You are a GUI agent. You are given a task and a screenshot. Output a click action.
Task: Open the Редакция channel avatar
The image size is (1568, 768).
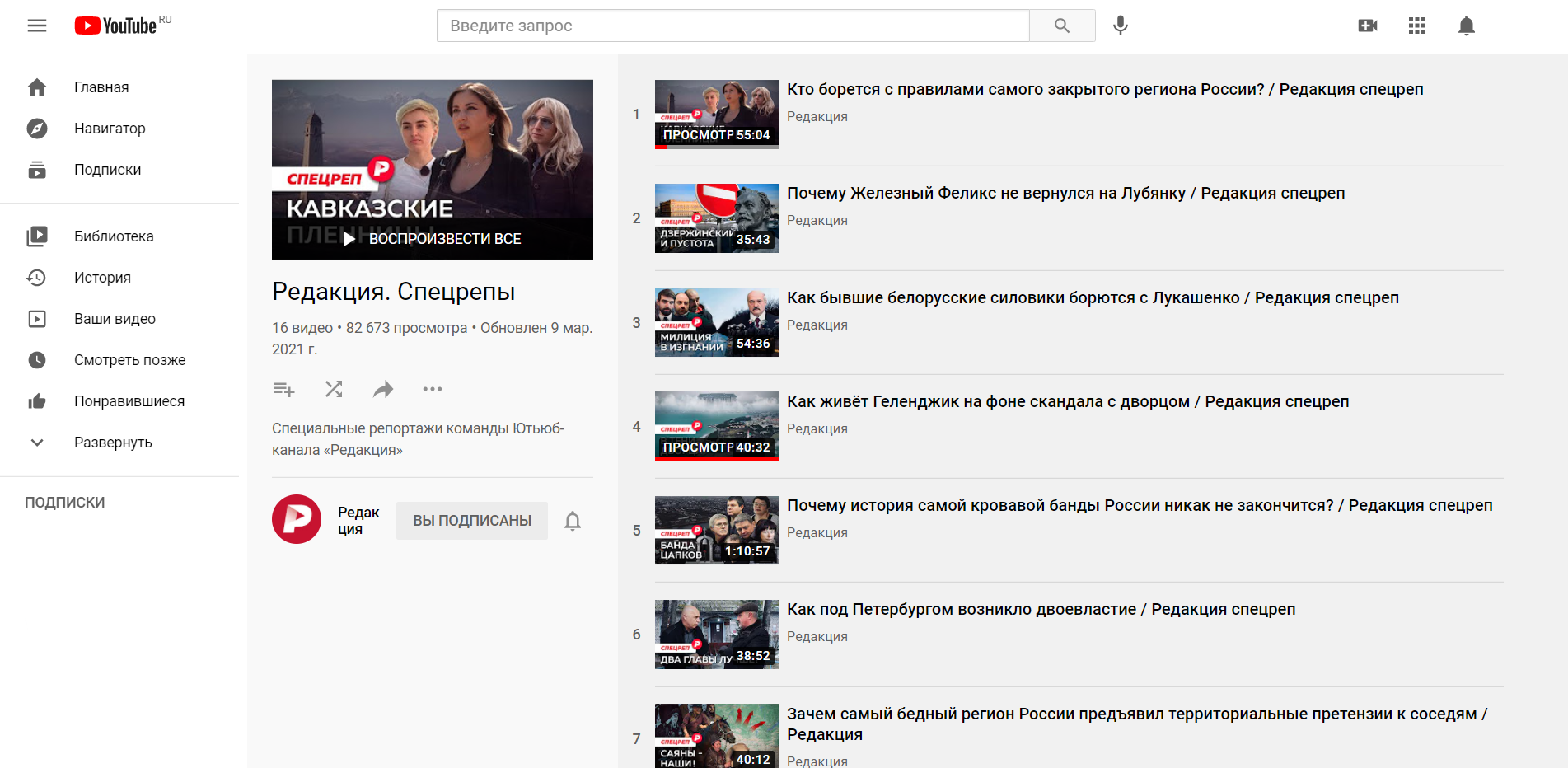click(297, 519)
